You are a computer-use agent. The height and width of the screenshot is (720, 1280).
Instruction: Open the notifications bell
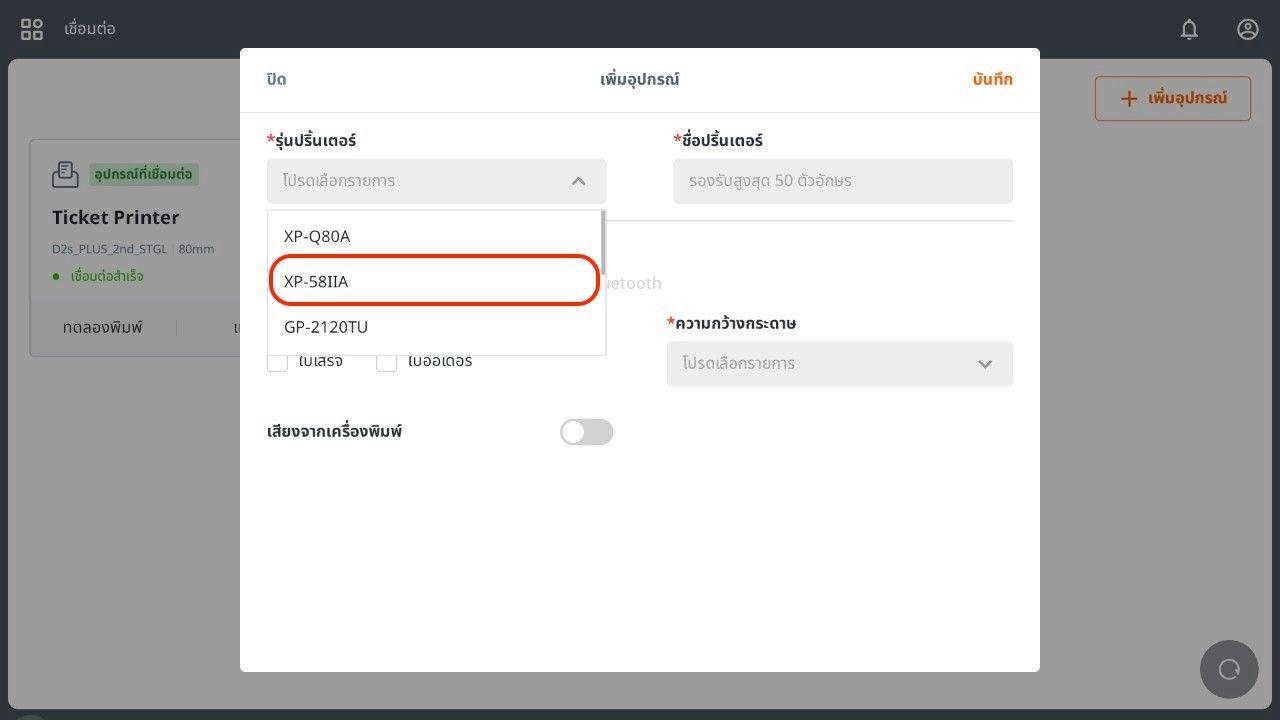pyautogui.click(x=1189, y=29)
